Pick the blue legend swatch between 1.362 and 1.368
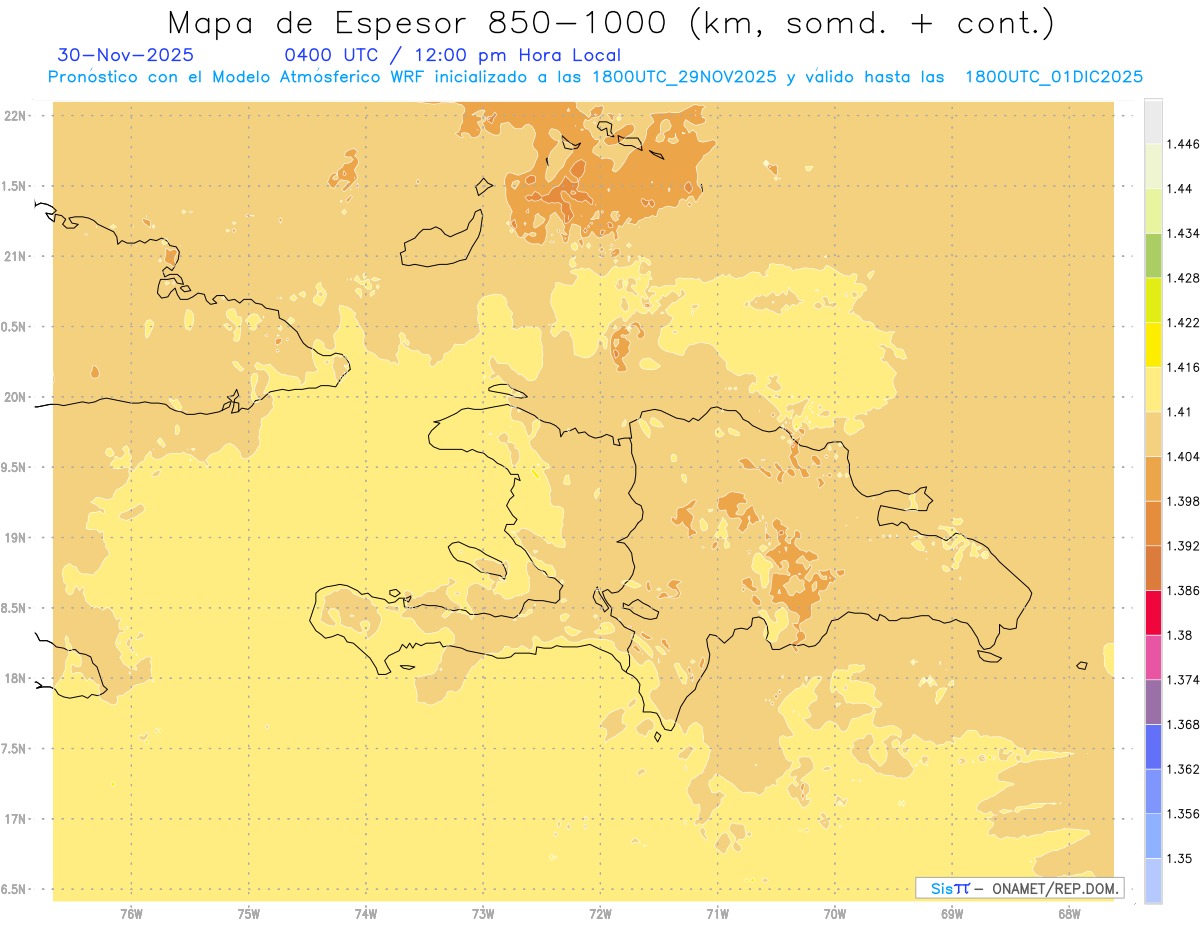Screen dimensions: 1200x927 pyautogui.click(x=1153, y=747)
